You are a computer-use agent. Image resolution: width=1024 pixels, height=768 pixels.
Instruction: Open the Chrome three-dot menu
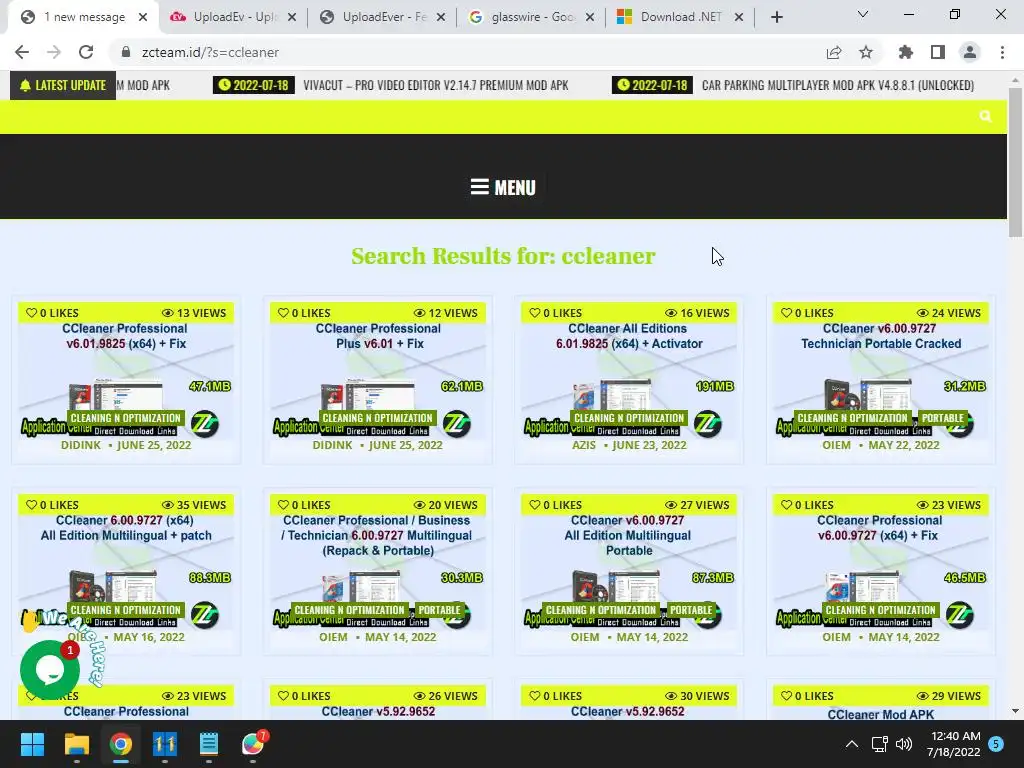tap(1002, 52)
